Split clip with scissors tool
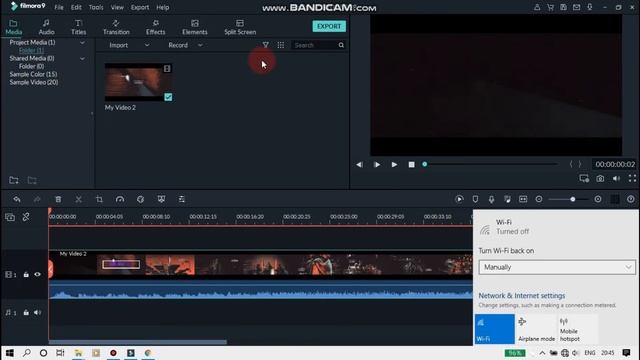The height and width of the screenshot is (360, 640). coord(78,199)
